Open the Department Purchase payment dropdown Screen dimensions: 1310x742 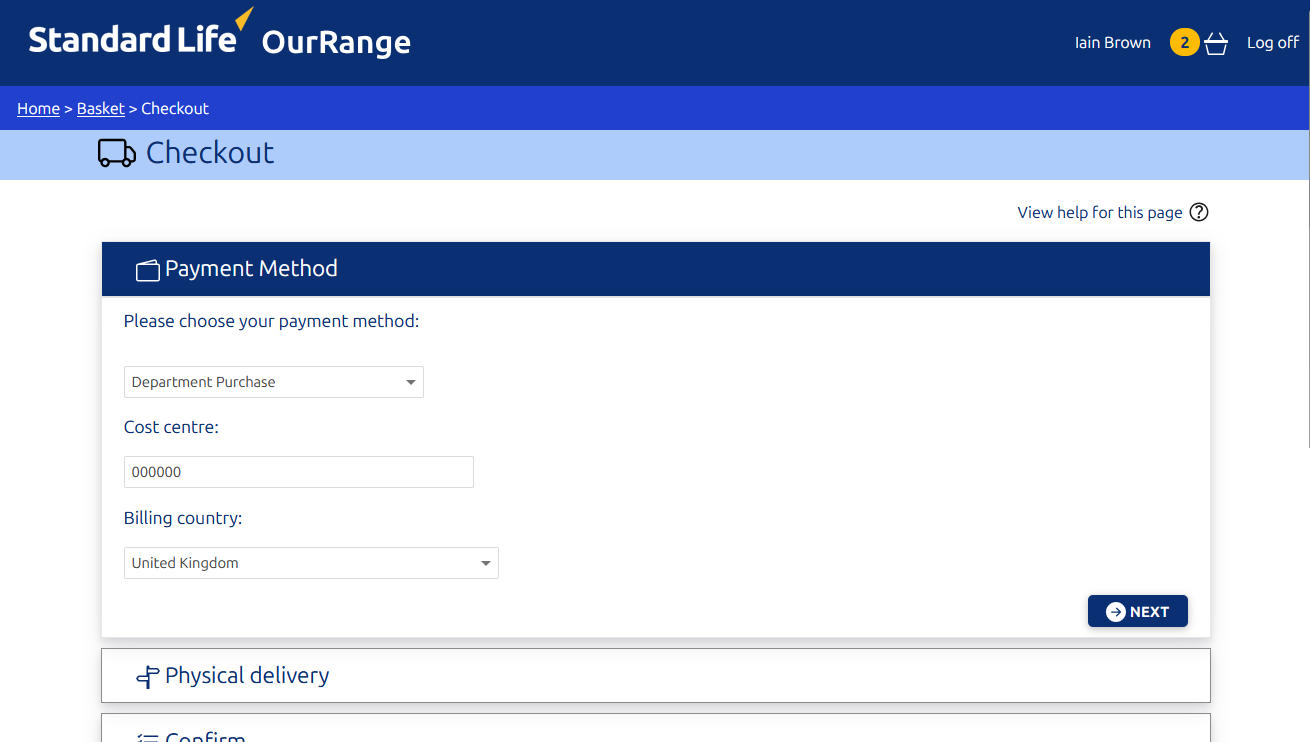[x=273, y=382]
